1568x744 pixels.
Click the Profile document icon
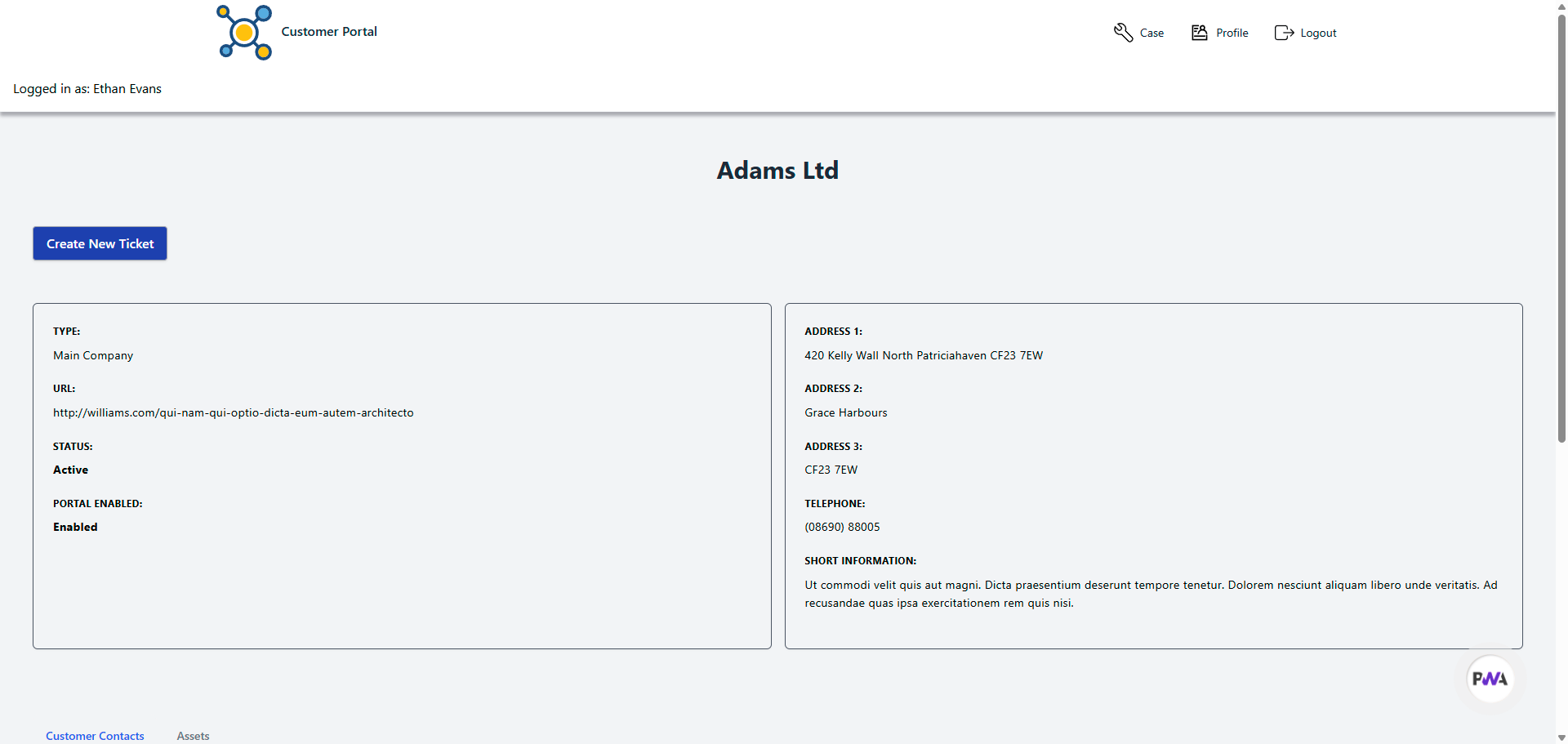pos(1199,33)
